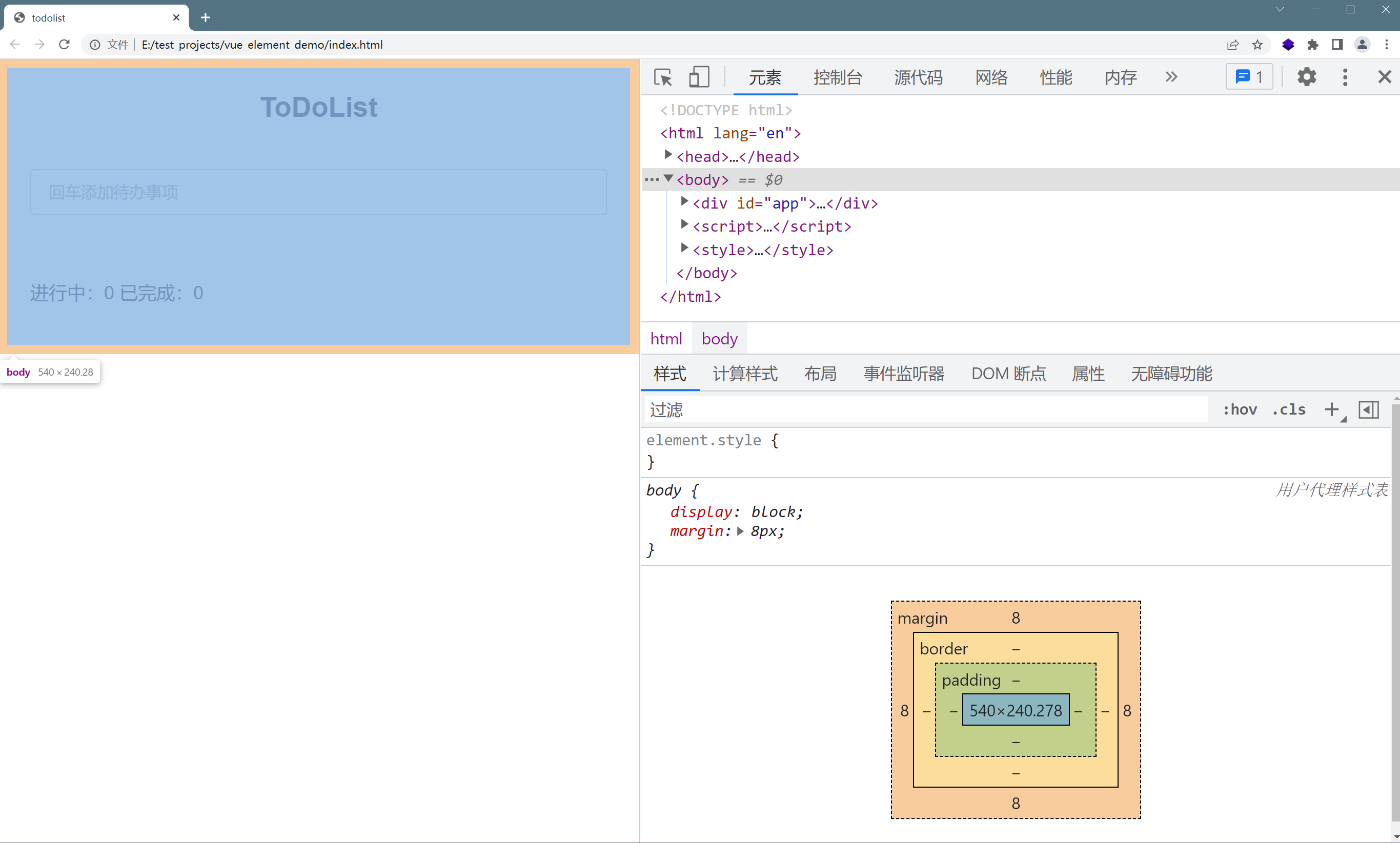Screen dimensions: 1400x843
Task: Add a new style rule with the plus icon
Action: point(1332,409)
